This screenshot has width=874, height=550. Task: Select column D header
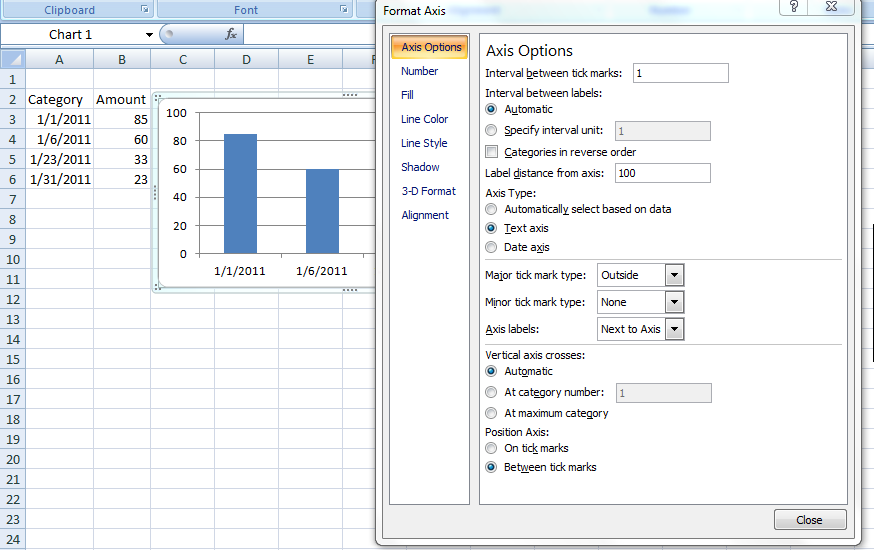[x=246, y=59]
